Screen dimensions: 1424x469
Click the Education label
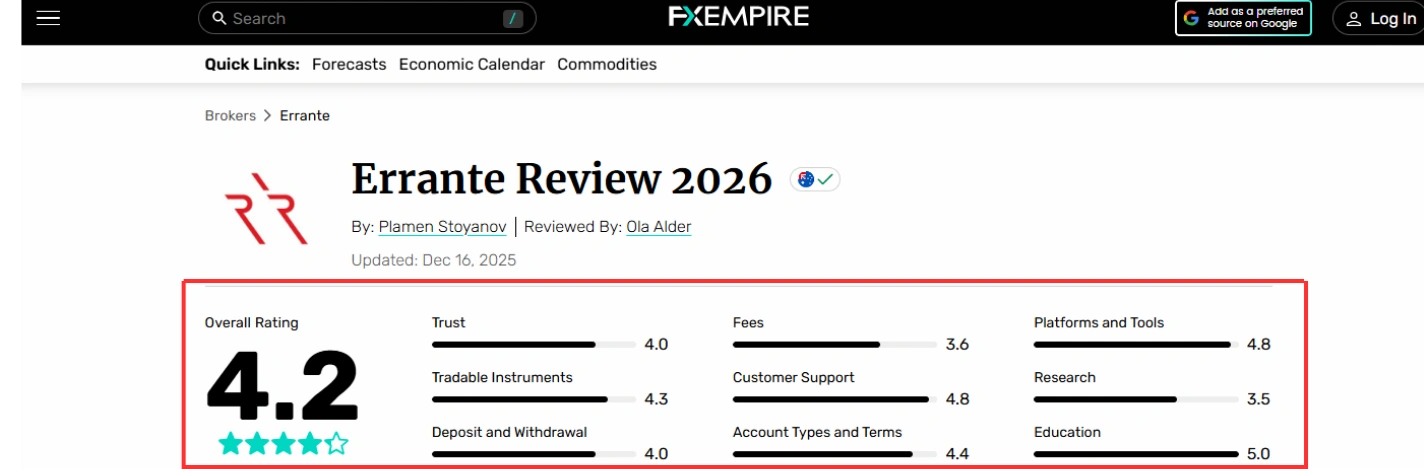pos(1067,433)
